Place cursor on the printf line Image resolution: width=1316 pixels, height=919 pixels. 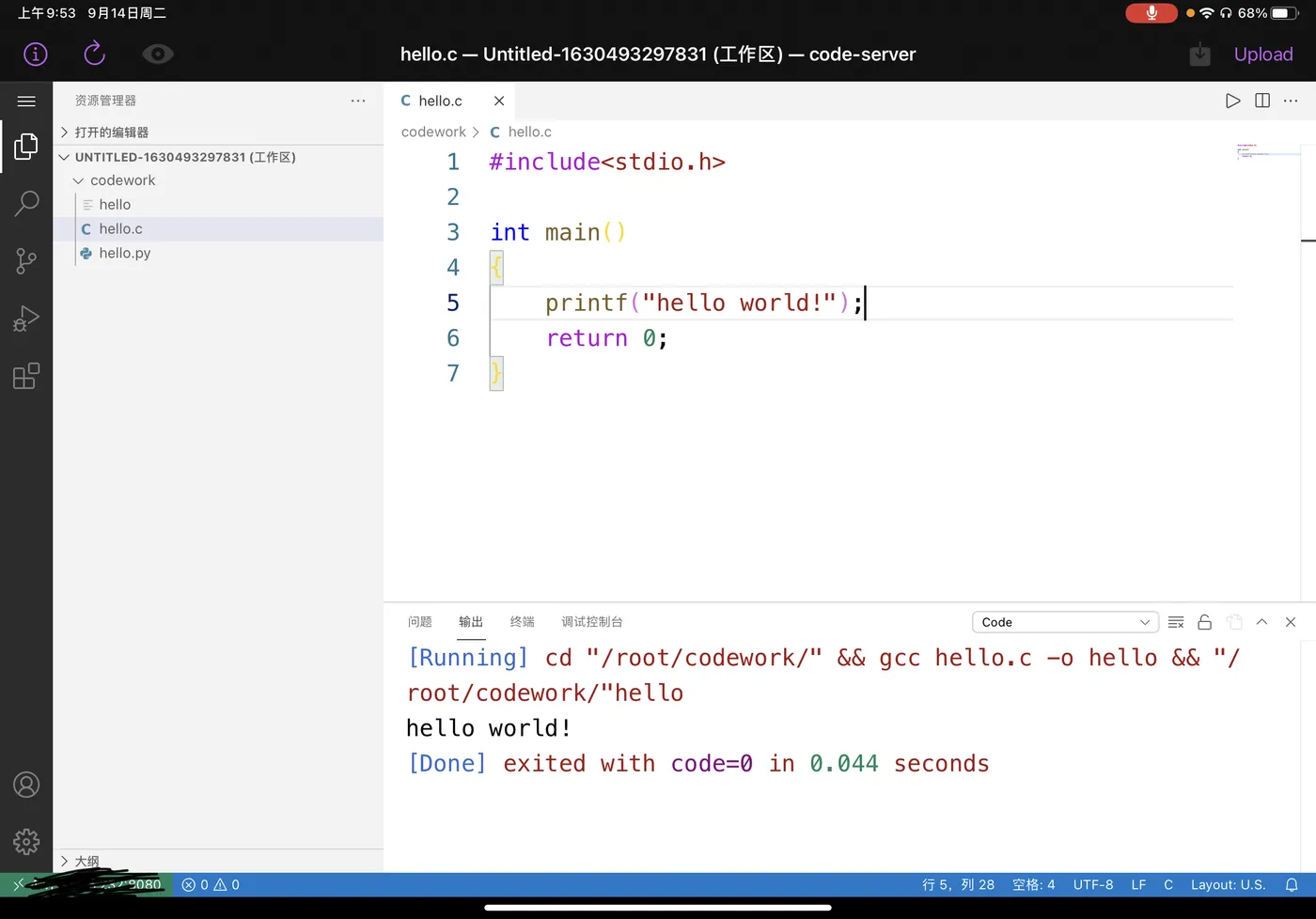pos(703,303)
